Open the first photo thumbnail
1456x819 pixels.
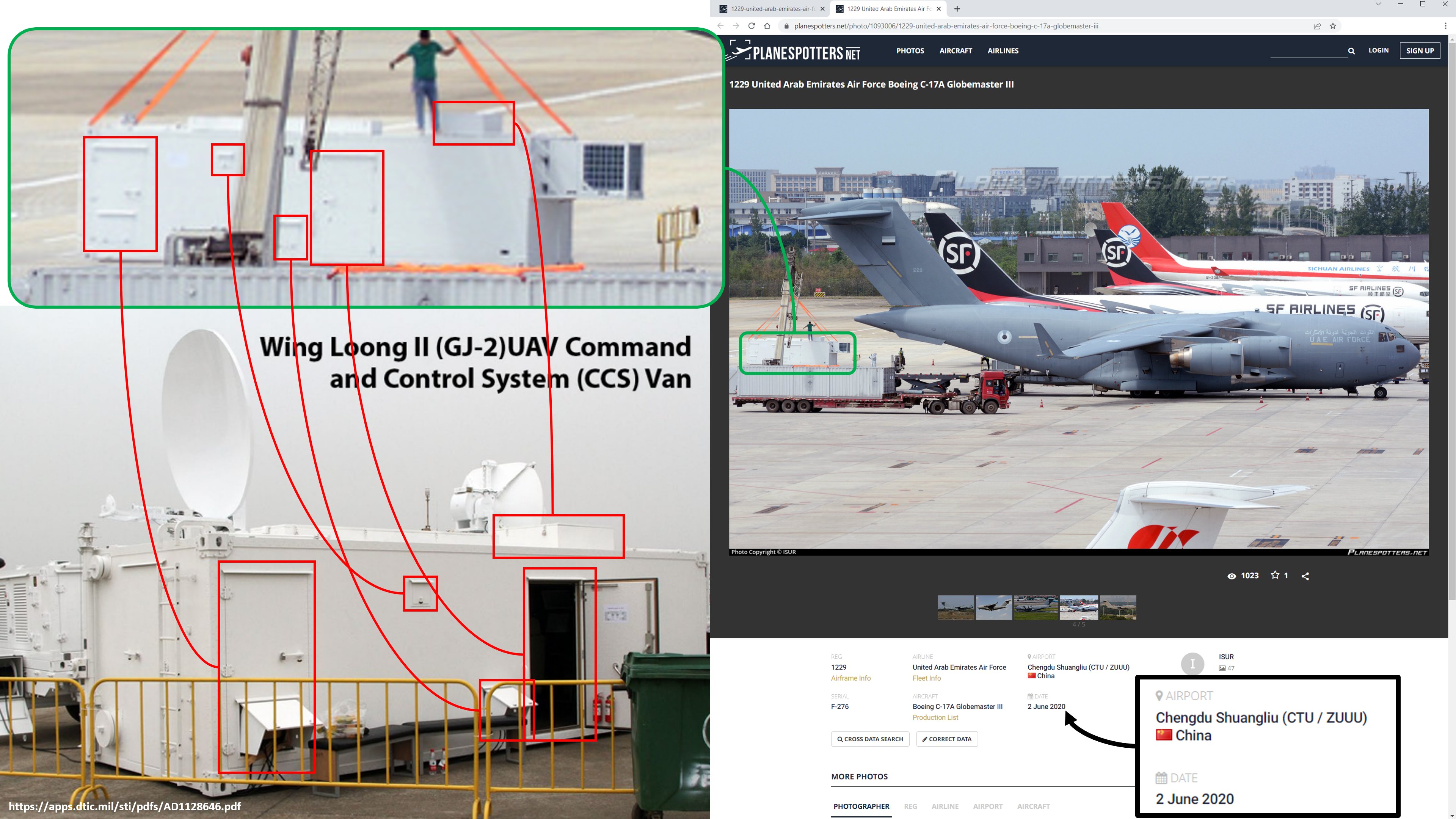coord(956,607)
